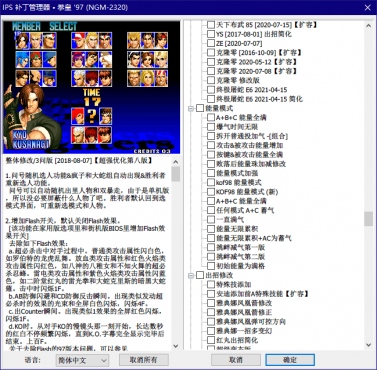
Task: Tick 终极屠蛇 E6 2021-04-15 简化 checkbox
Action: 211,99
